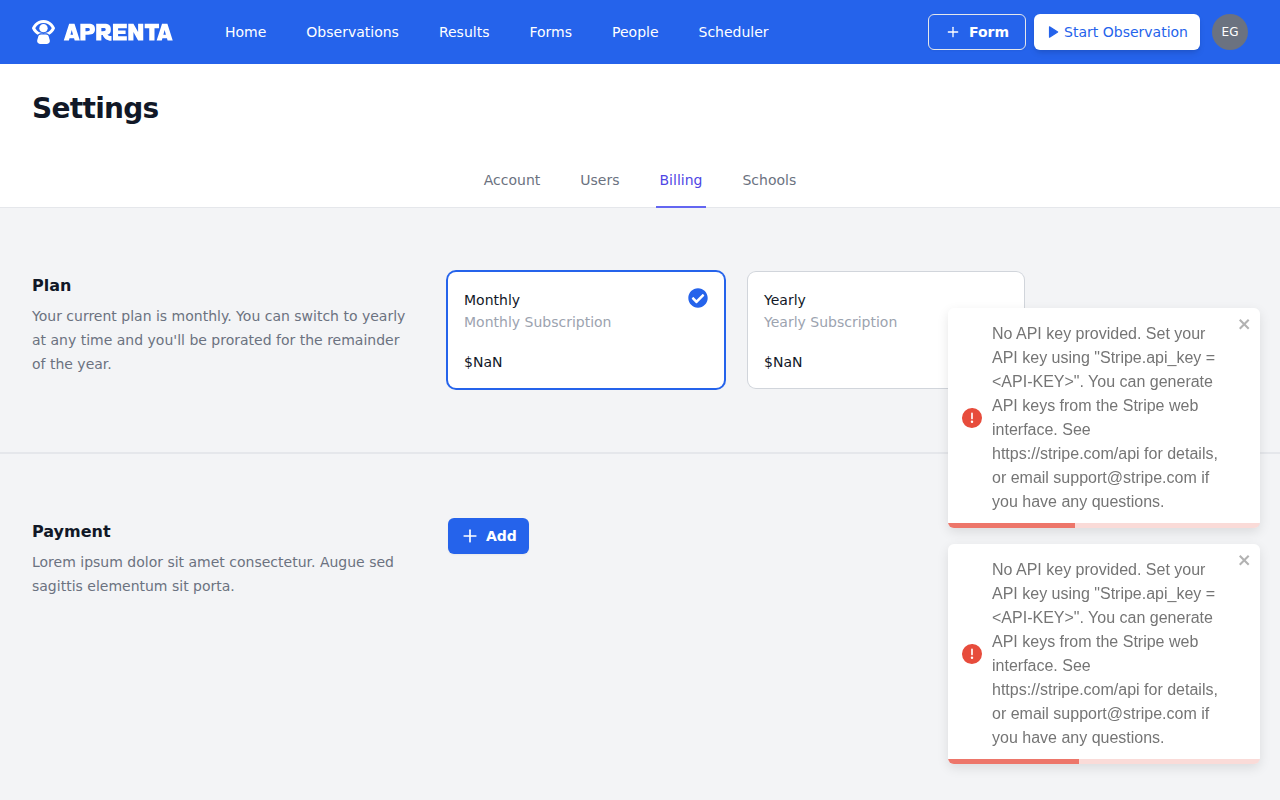This screenshot has height=800, width=1280.
Task: Click the red error icon on the bottom notification
Action: (x=971, y=653)
